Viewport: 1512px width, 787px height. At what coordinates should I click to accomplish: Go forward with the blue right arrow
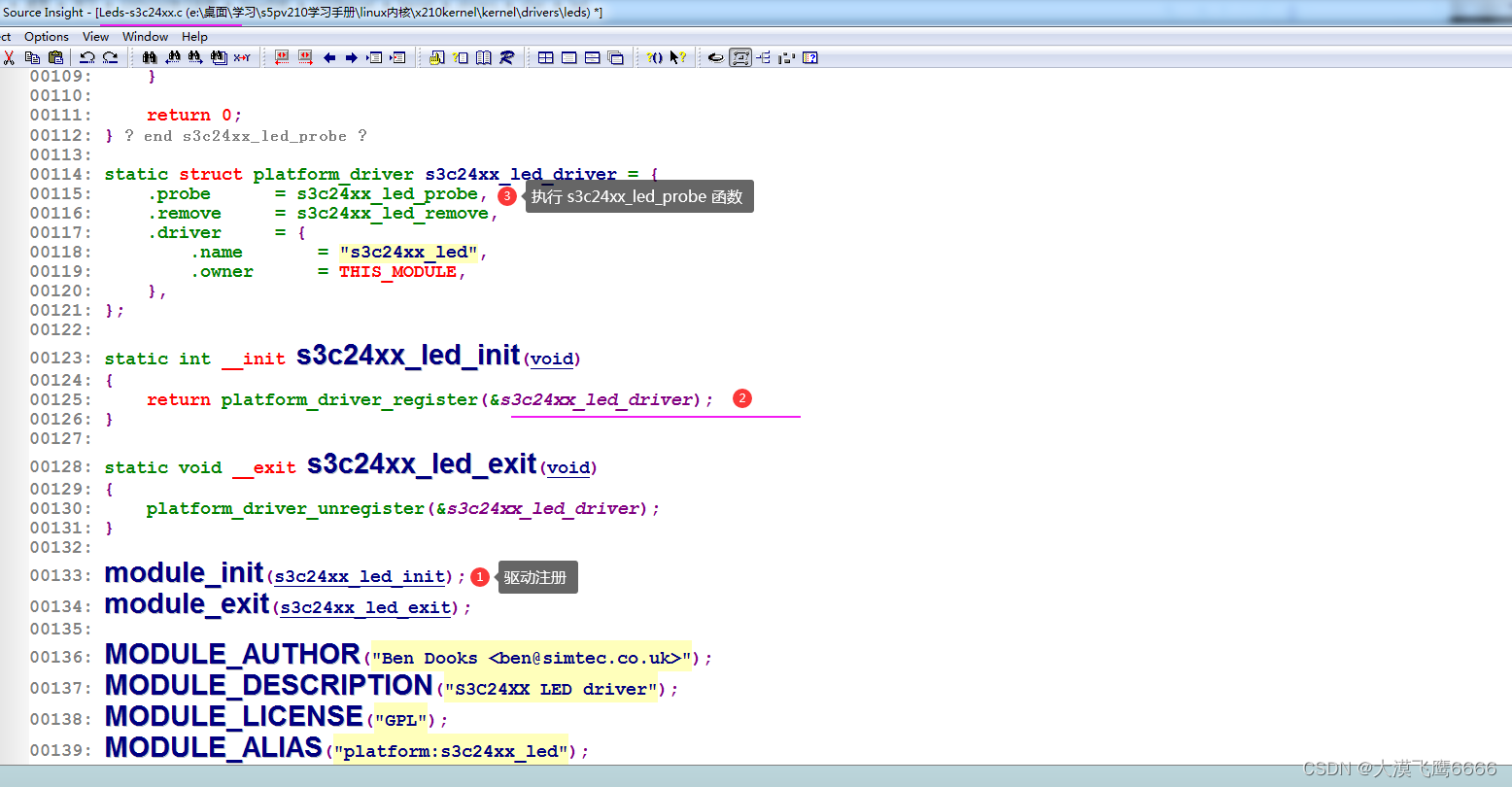[352, 57]
